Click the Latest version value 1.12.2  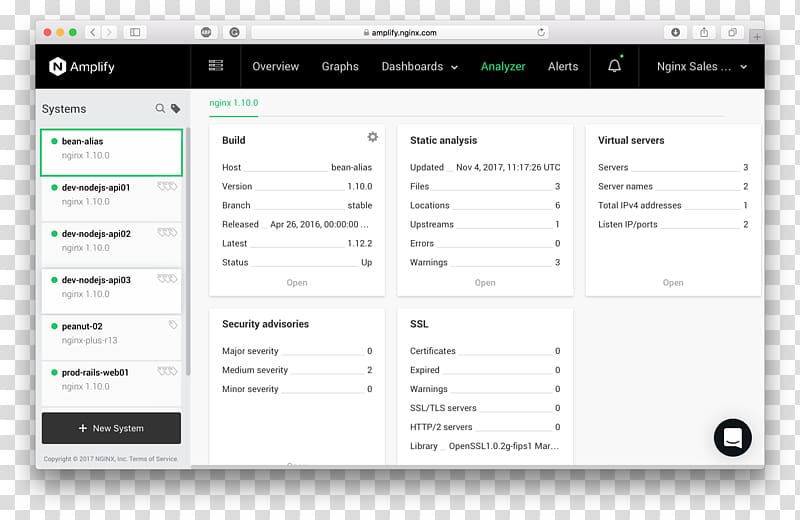[x=360, y=243]
